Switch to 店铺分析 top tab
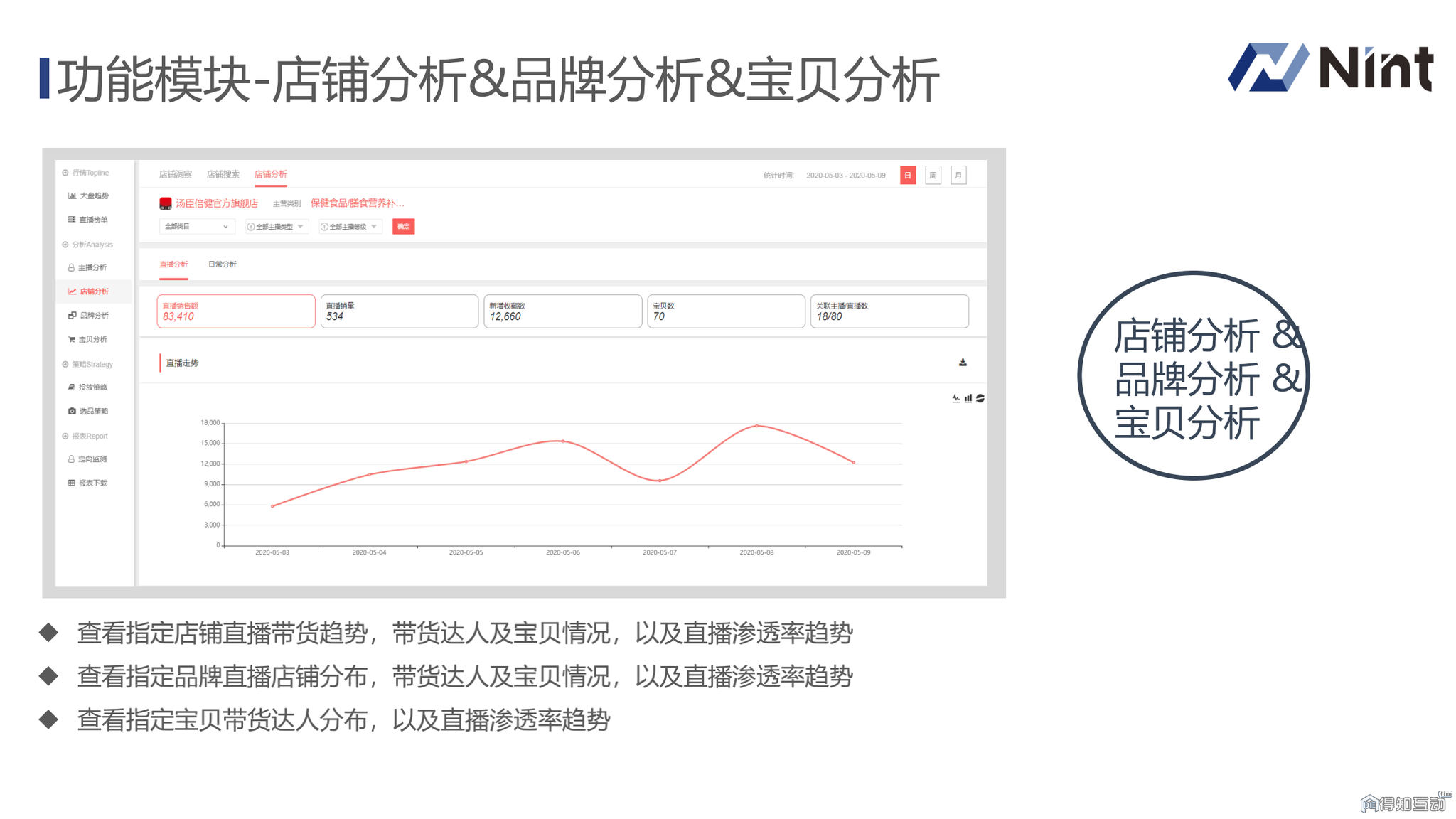 [x=271, y=174]
